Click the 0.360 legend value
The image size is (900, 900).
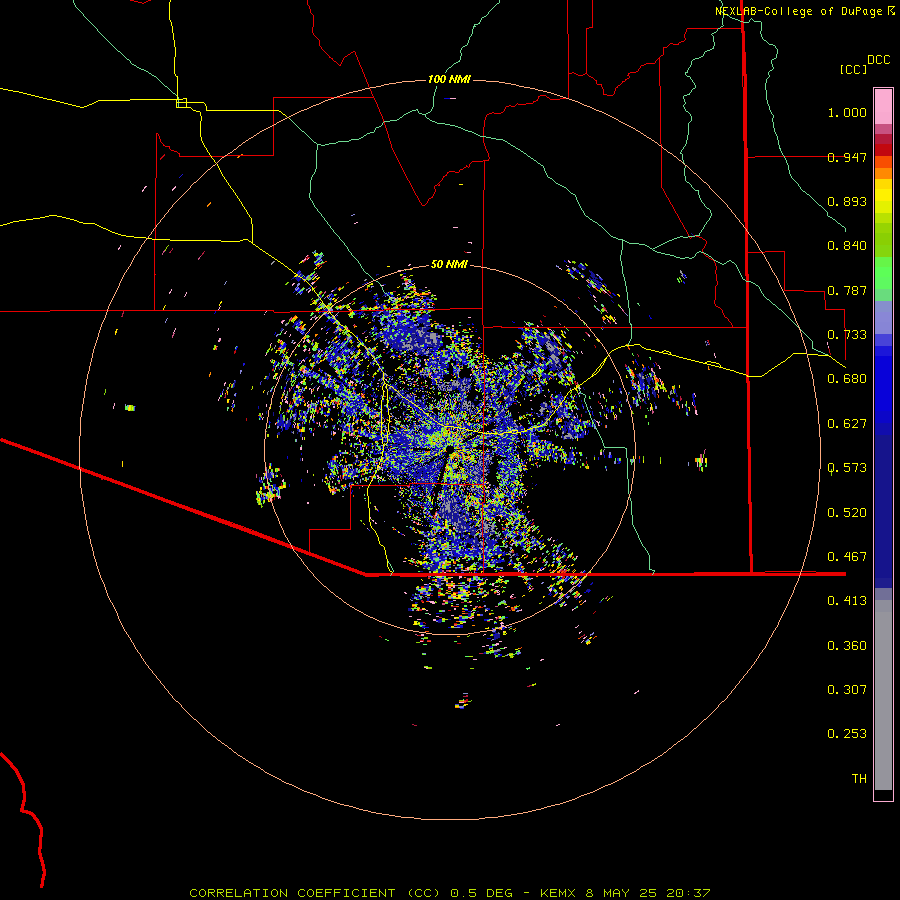click(x=847, y=645)
